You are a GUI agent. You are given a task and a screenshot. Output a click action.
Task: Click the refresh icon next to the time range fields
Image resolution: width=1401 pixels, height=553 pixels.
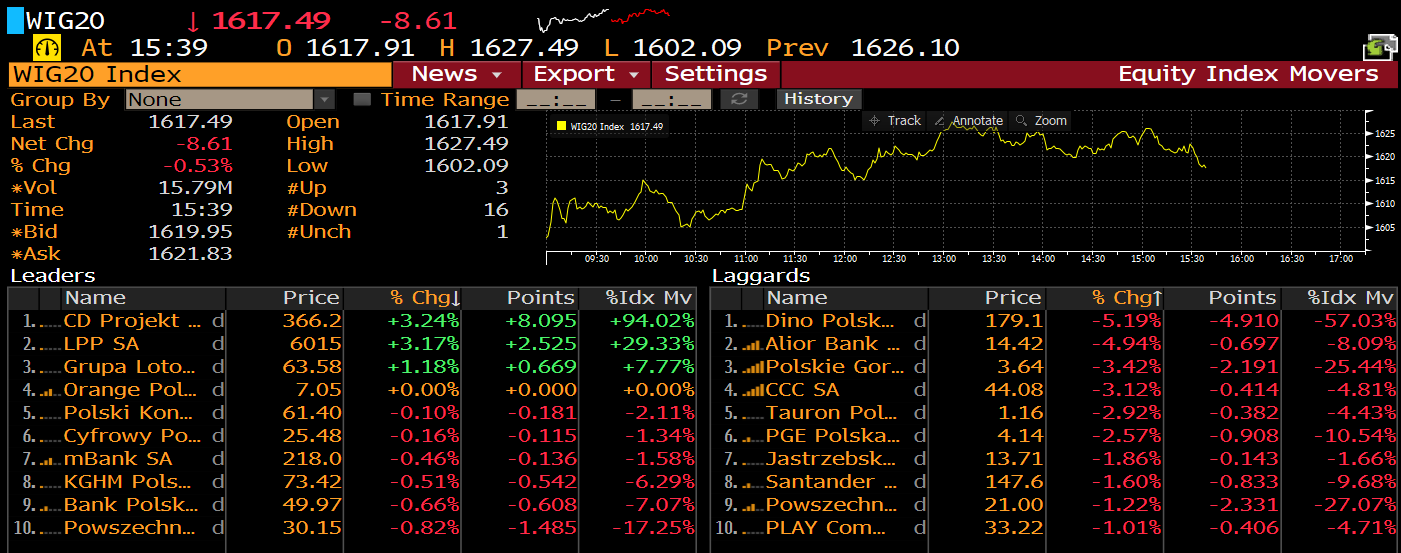click(x=739, y=99)
